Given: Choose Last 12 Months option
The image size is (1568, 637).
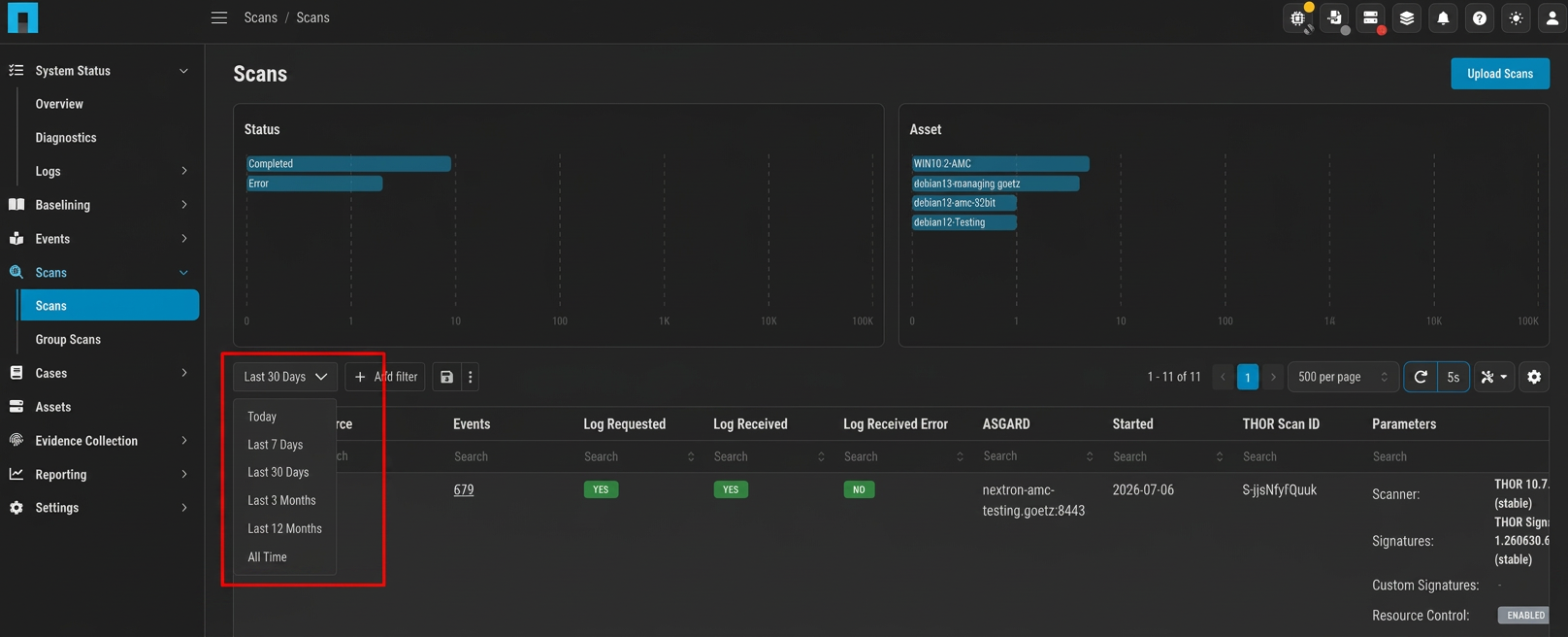Looking at the screenshot, I should click(x=285, y=529).
